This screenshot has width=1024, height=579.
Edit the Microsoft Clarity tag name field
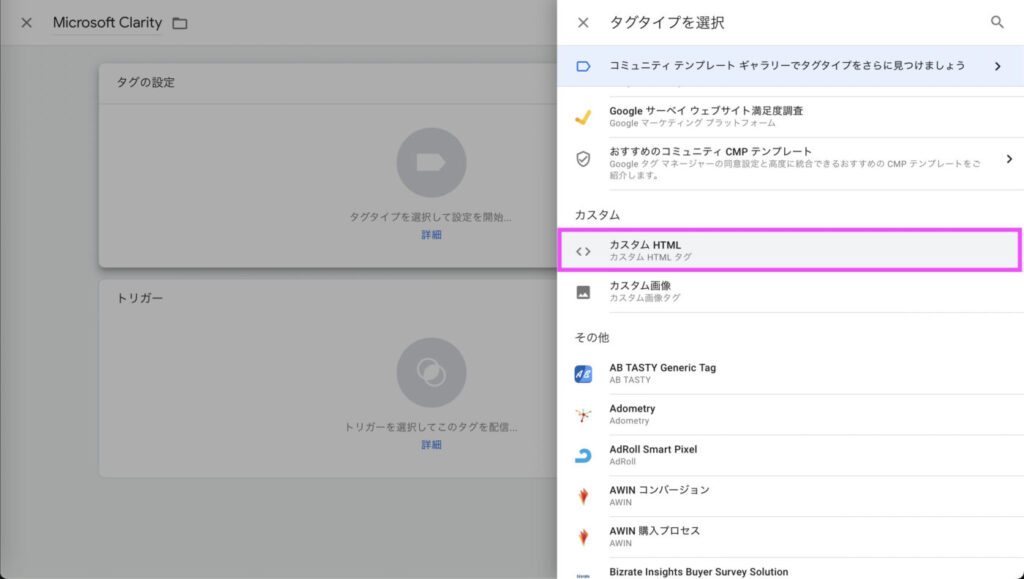point(107,23)
